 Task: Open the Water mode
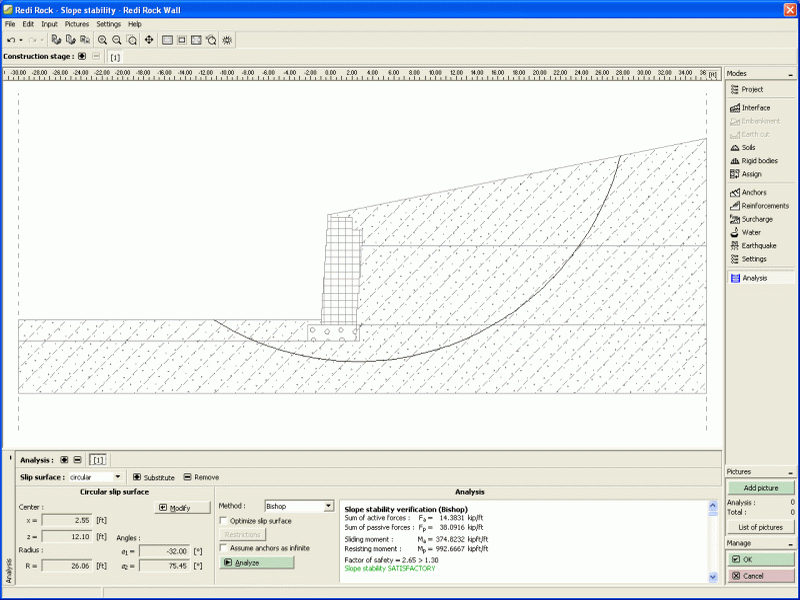(750, 232)
